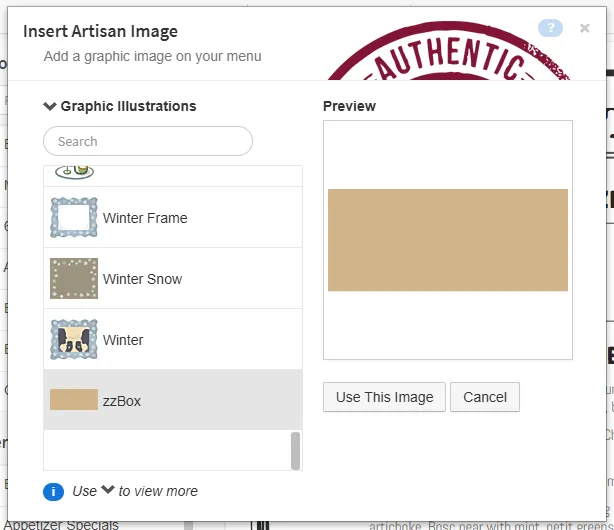Screen dimensions: 614x530
Task: Click the zzBox tan swatch thumbnail
Action: coord(74,401)
